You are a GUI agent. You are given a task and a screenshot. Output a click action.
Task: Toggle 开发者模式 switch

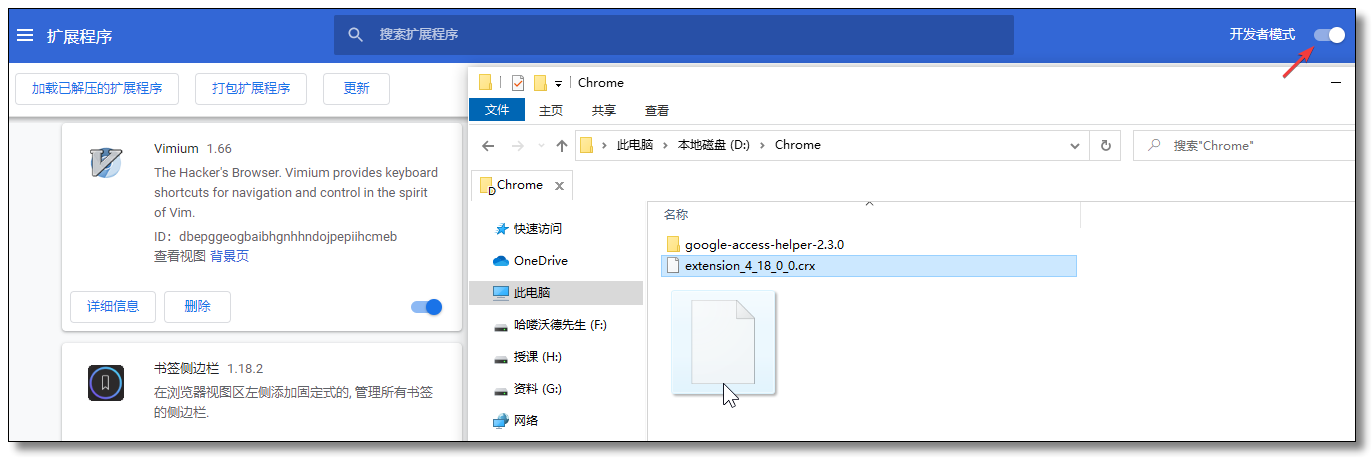(1330, 35)
